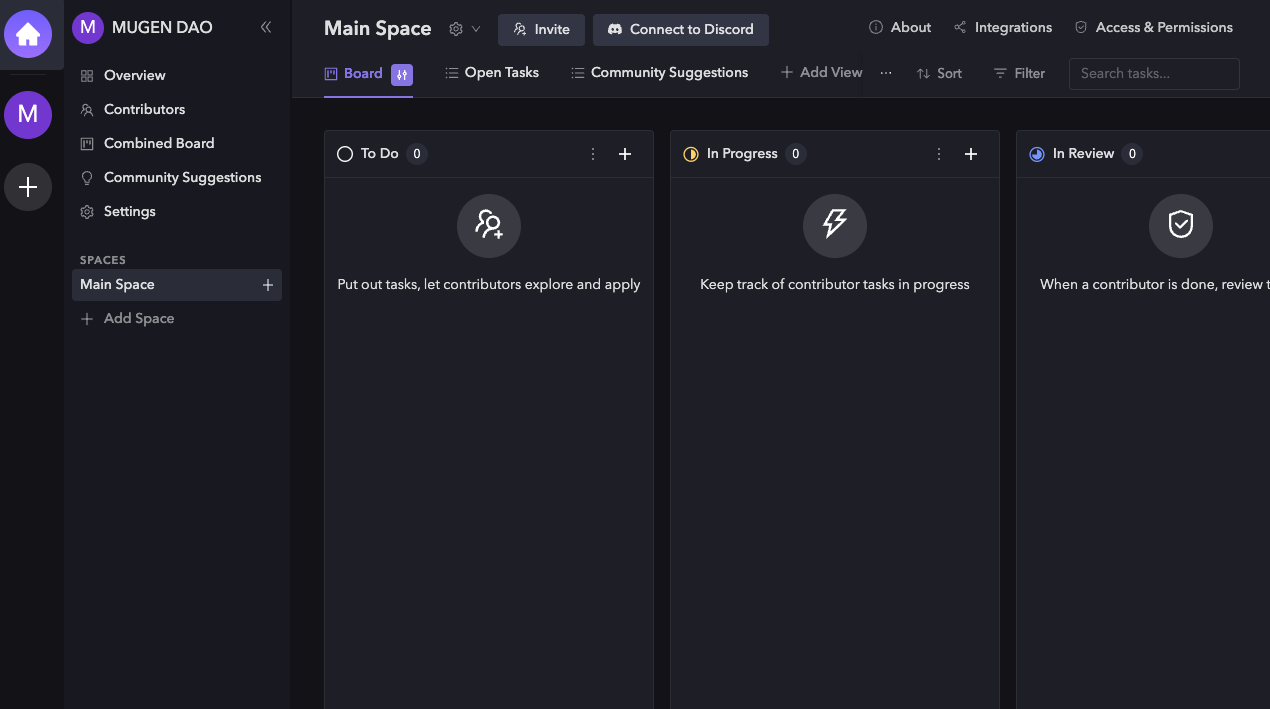Screen dimensions: 1270x709
Task: Open the Sort options
Action: pyautogui.click(x=939, y=73)
